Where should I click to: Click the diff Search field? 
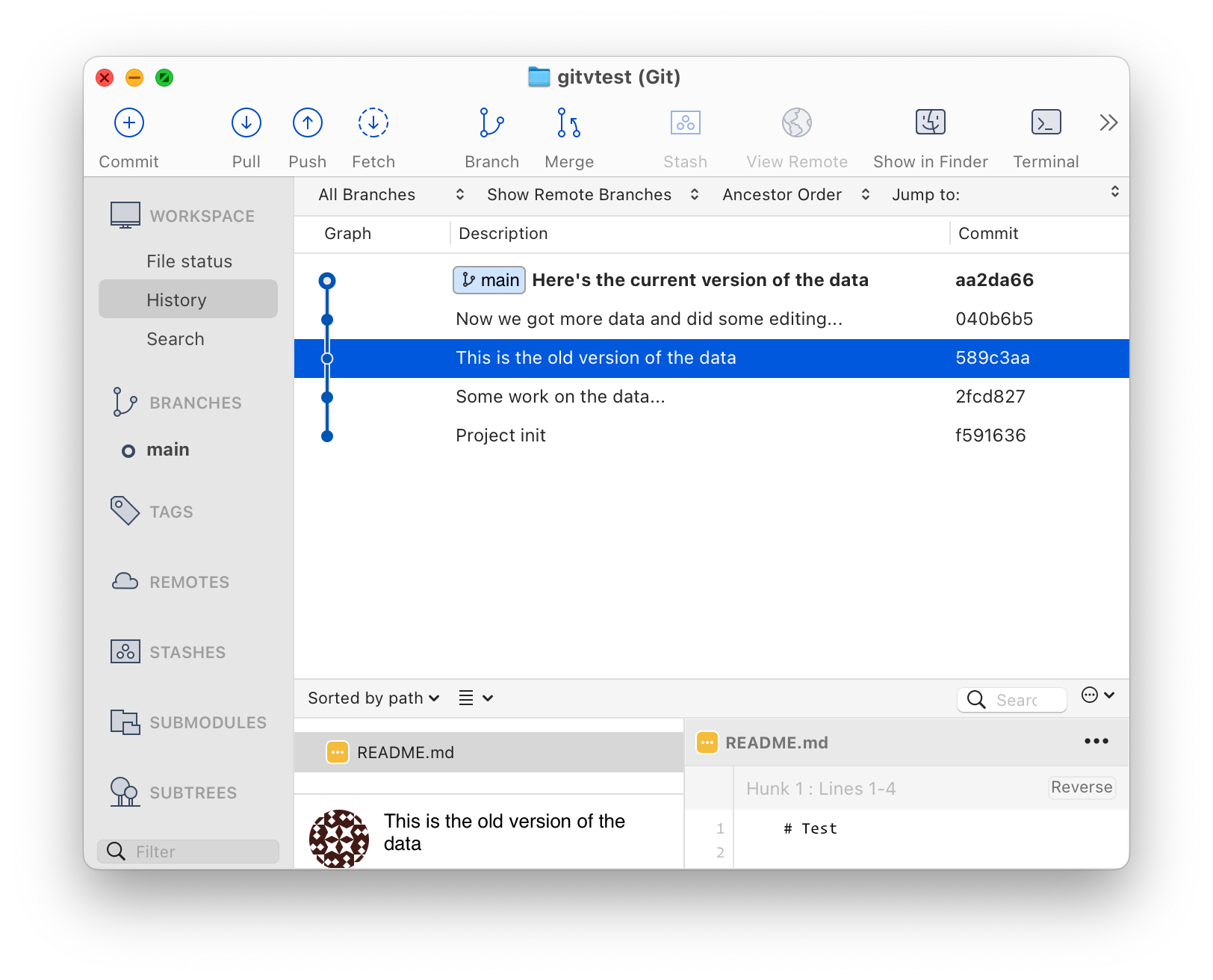[1011, 700]
